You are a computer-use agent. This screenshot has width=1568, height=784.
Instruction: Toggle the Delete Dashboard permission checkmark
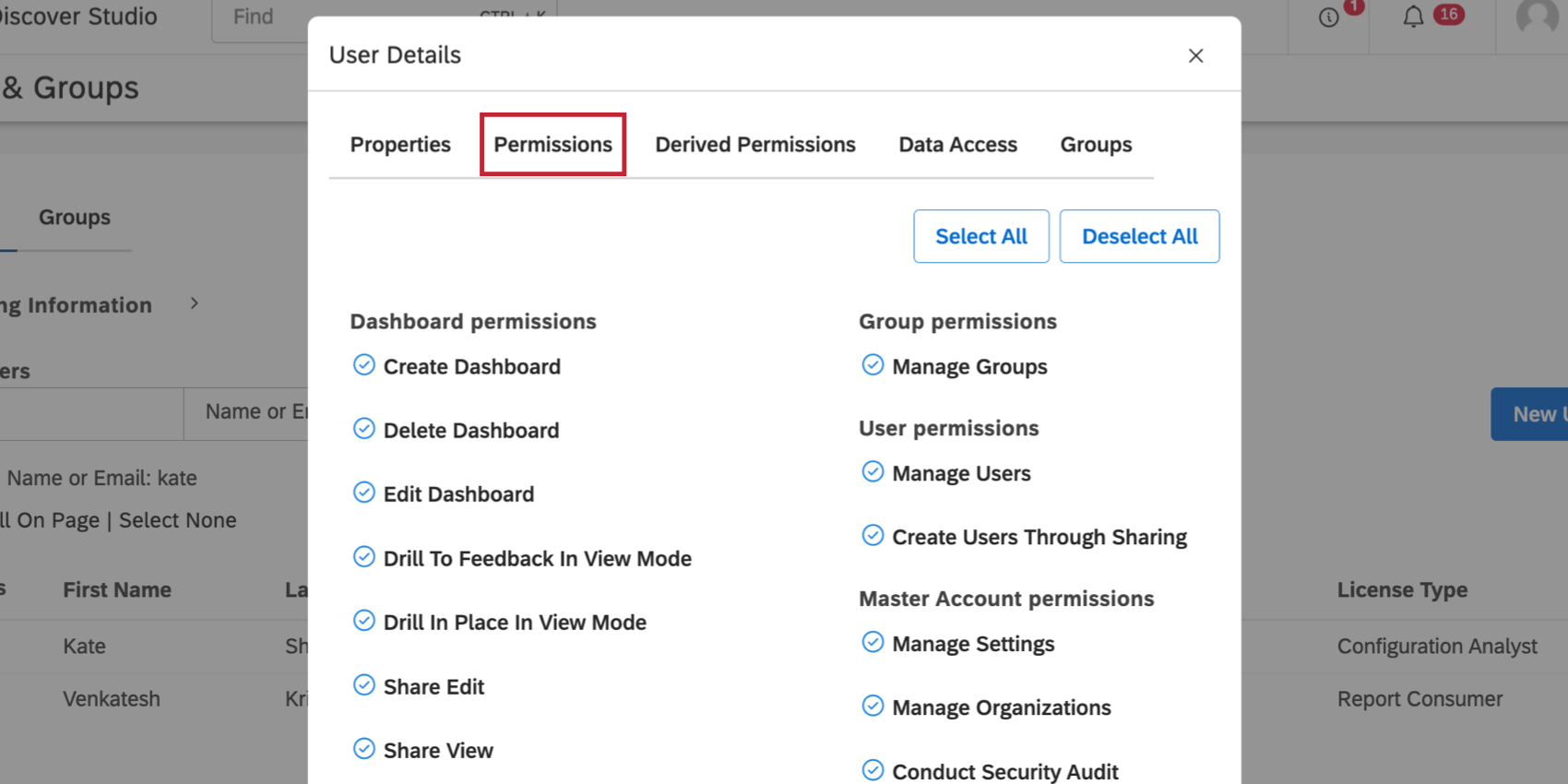tap(364, 429)
